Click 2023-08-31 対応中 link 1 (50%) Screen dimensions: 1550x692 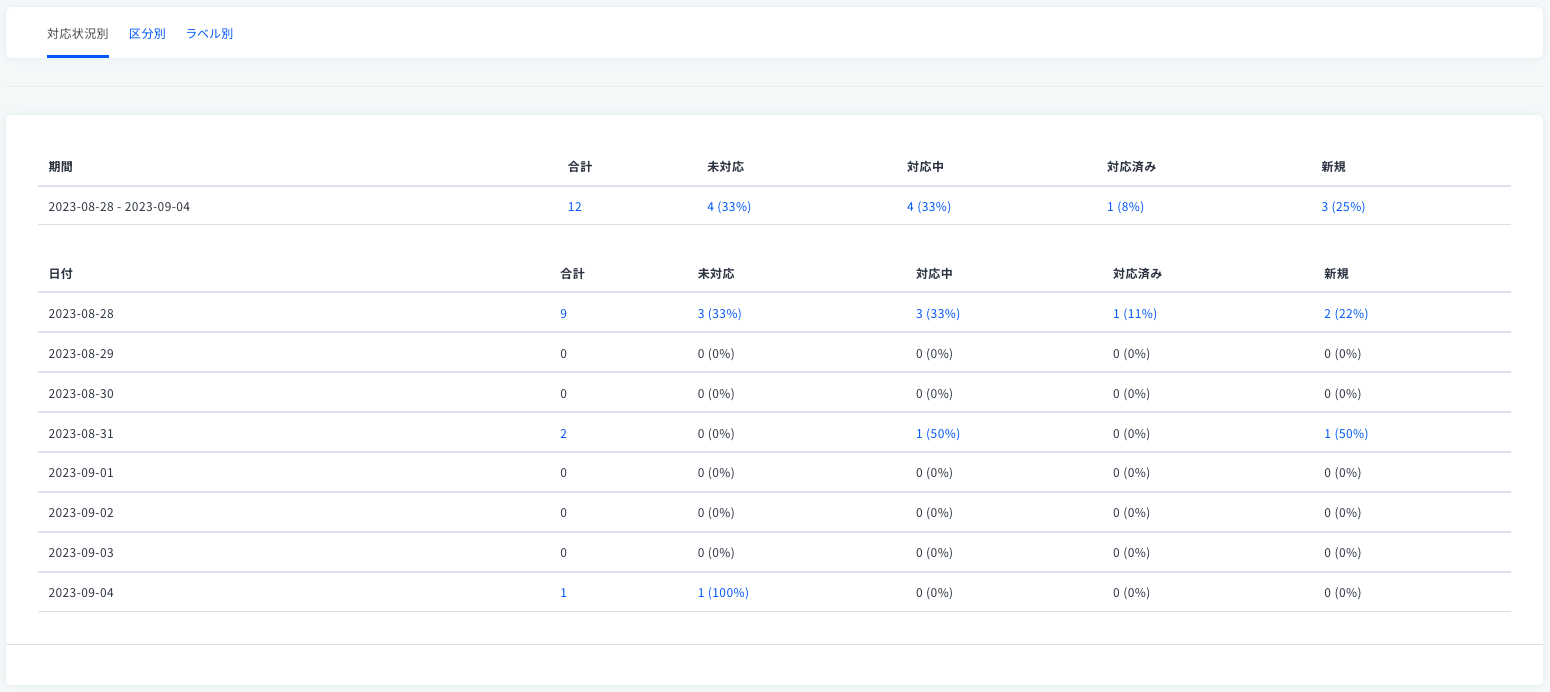pos(938,434)
